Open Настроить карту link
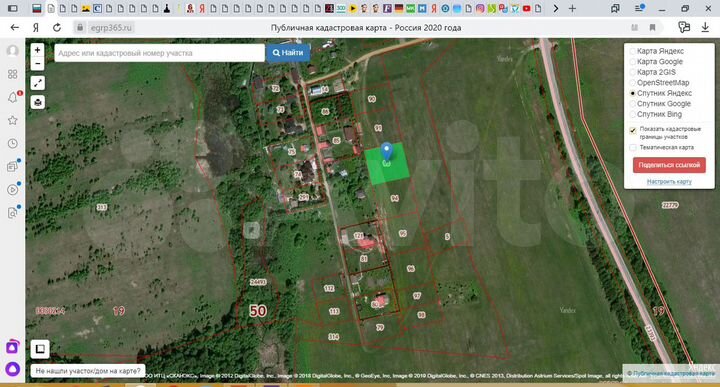 click(669, 182)
